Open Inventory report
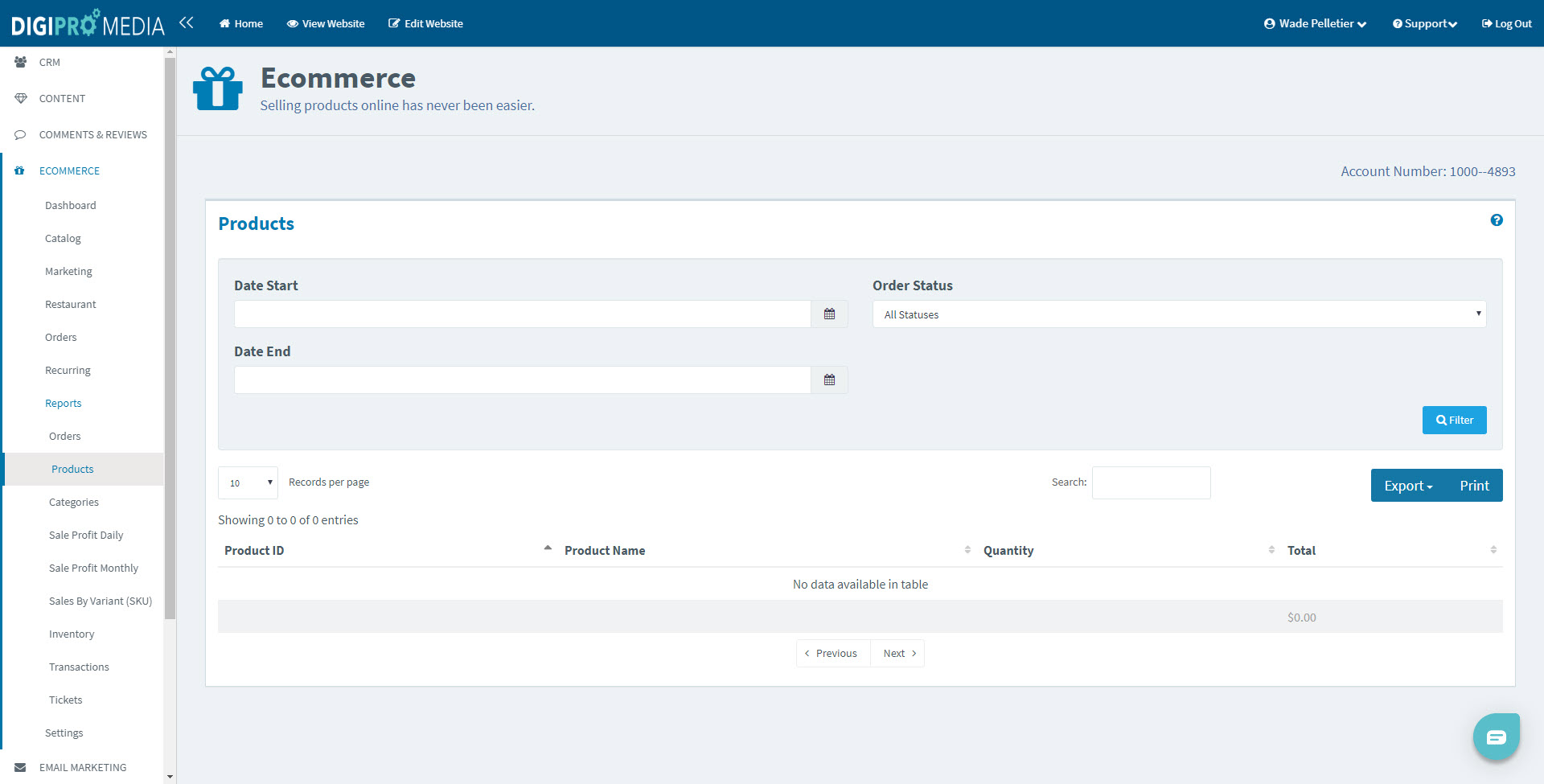 click(x=72, y=634)
